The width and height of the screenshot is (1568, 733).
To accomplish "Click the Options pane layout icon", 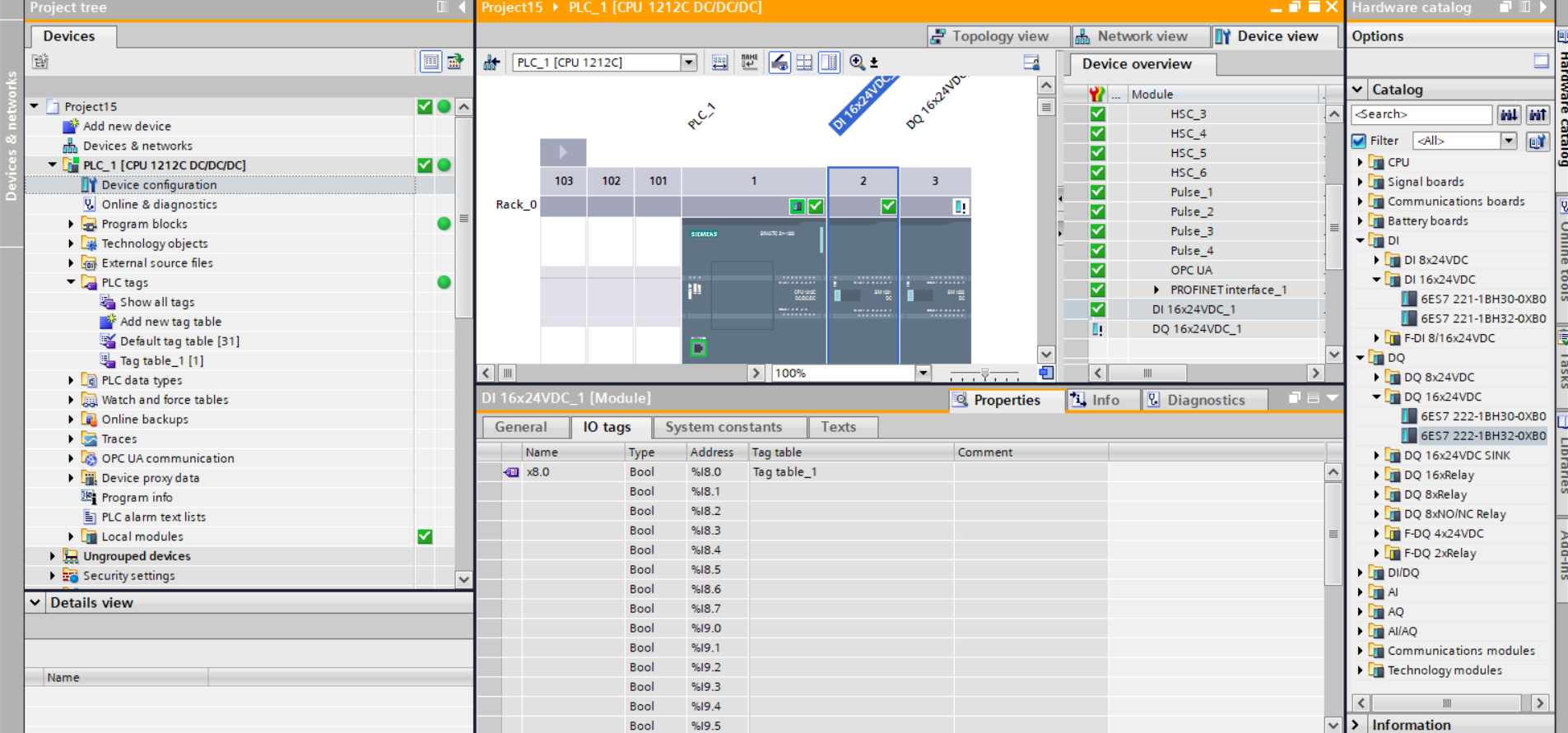I will (1541, 61).
